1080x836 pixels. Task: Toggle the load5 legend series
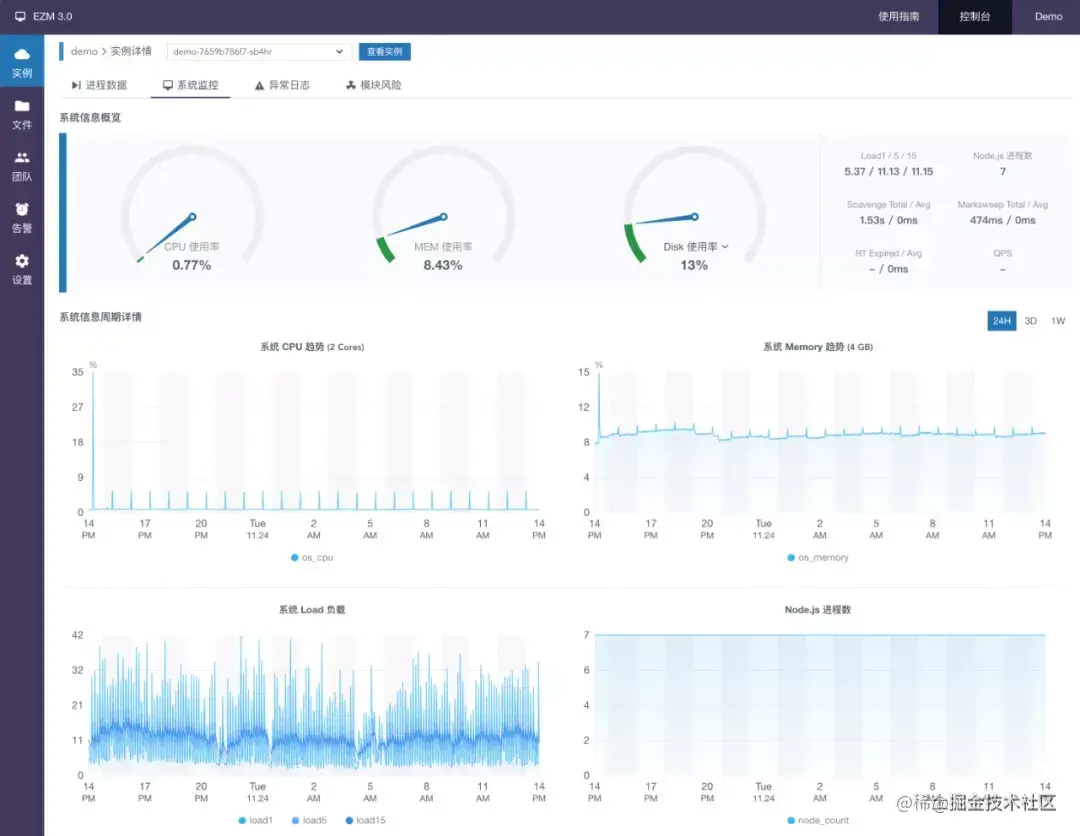click(x=309, y=820)
